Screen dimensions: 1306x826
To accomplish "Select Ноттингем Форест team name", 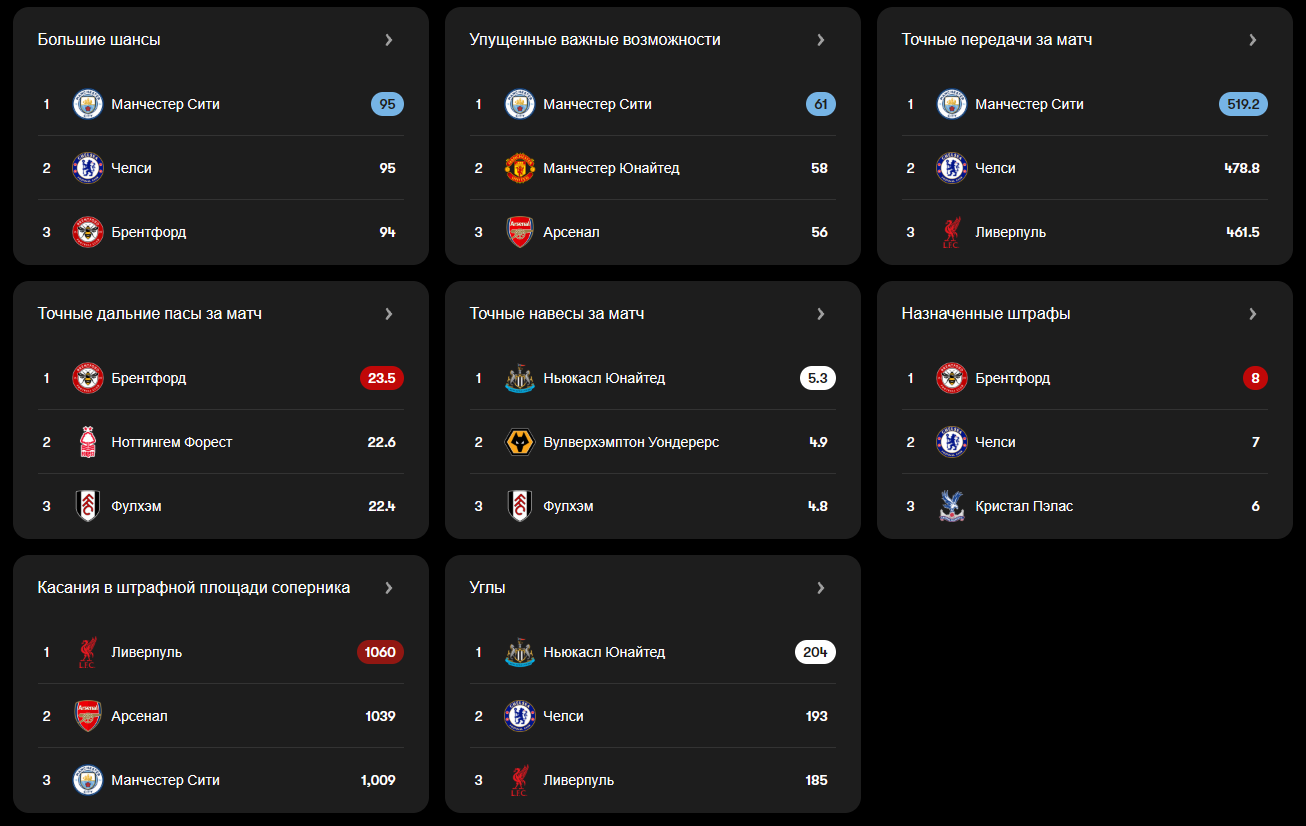I will point(172,442).
